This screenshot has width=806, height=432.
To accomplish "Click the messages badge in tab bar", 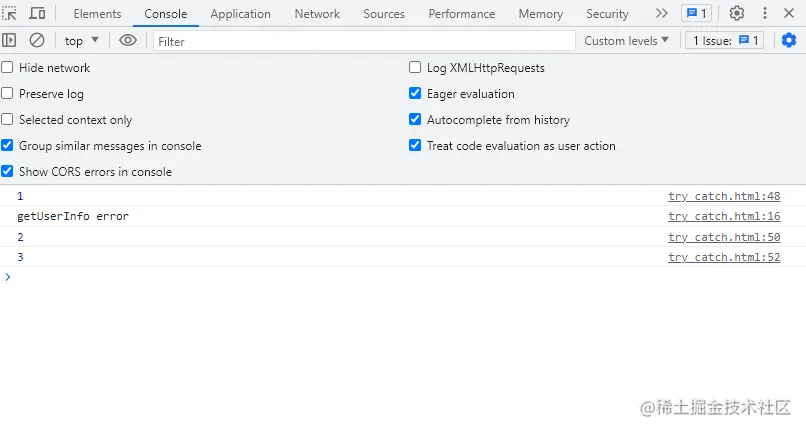I will (696, 14).
